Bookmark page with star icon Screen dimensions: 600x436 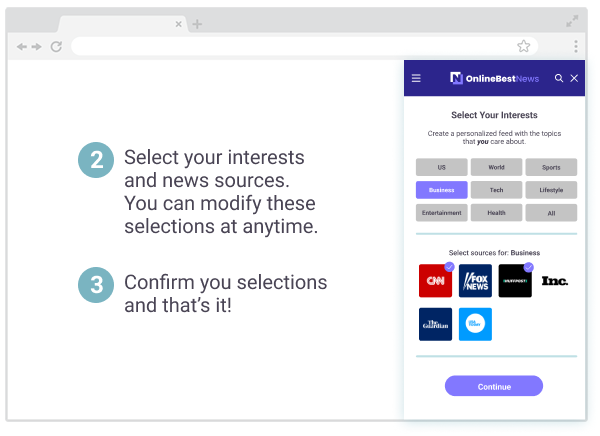pyautogui.click(x=523, y=46)
